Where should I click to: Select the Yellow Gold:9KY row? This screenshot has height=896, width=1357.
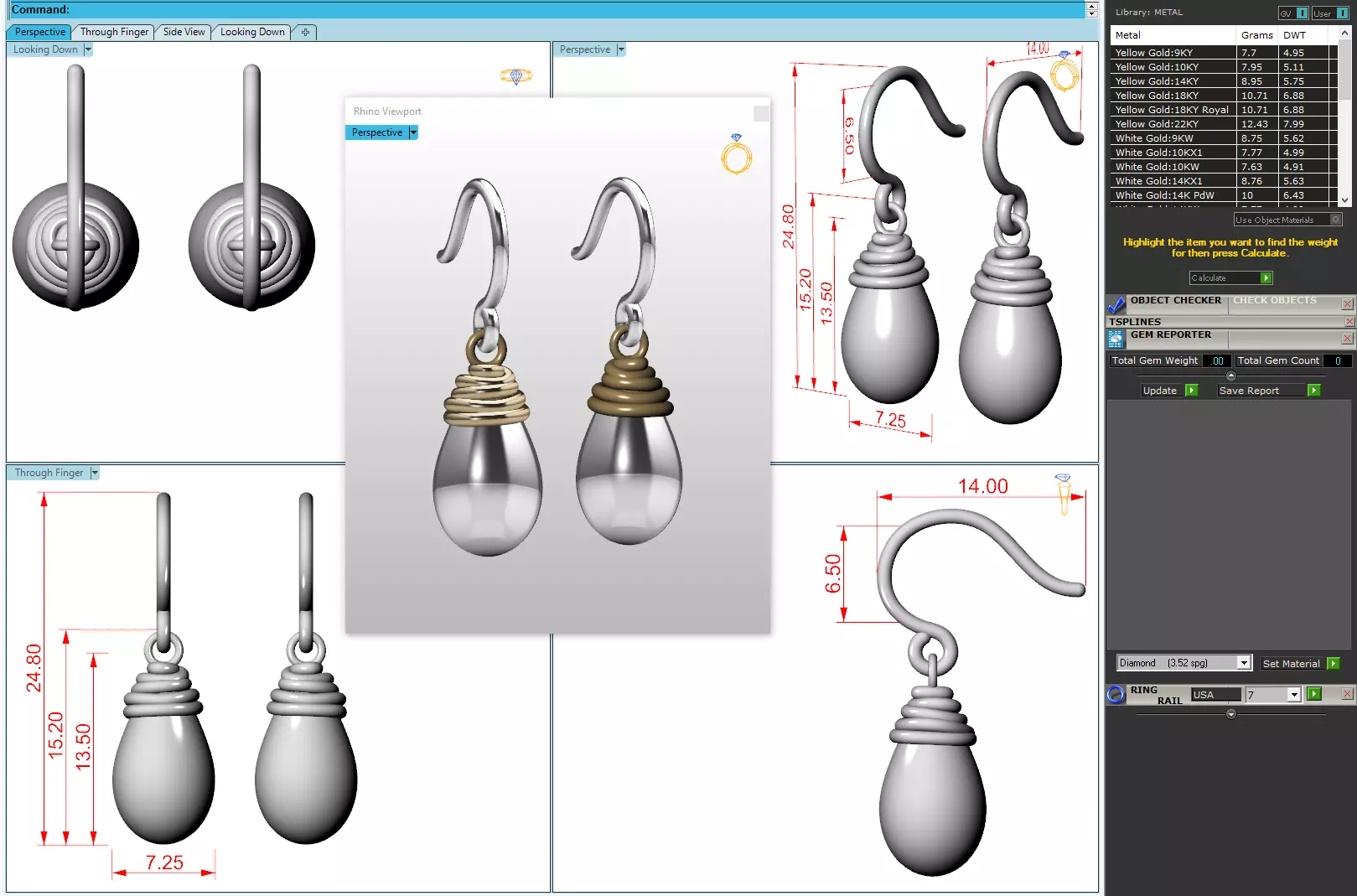[x=1223, y=53]
